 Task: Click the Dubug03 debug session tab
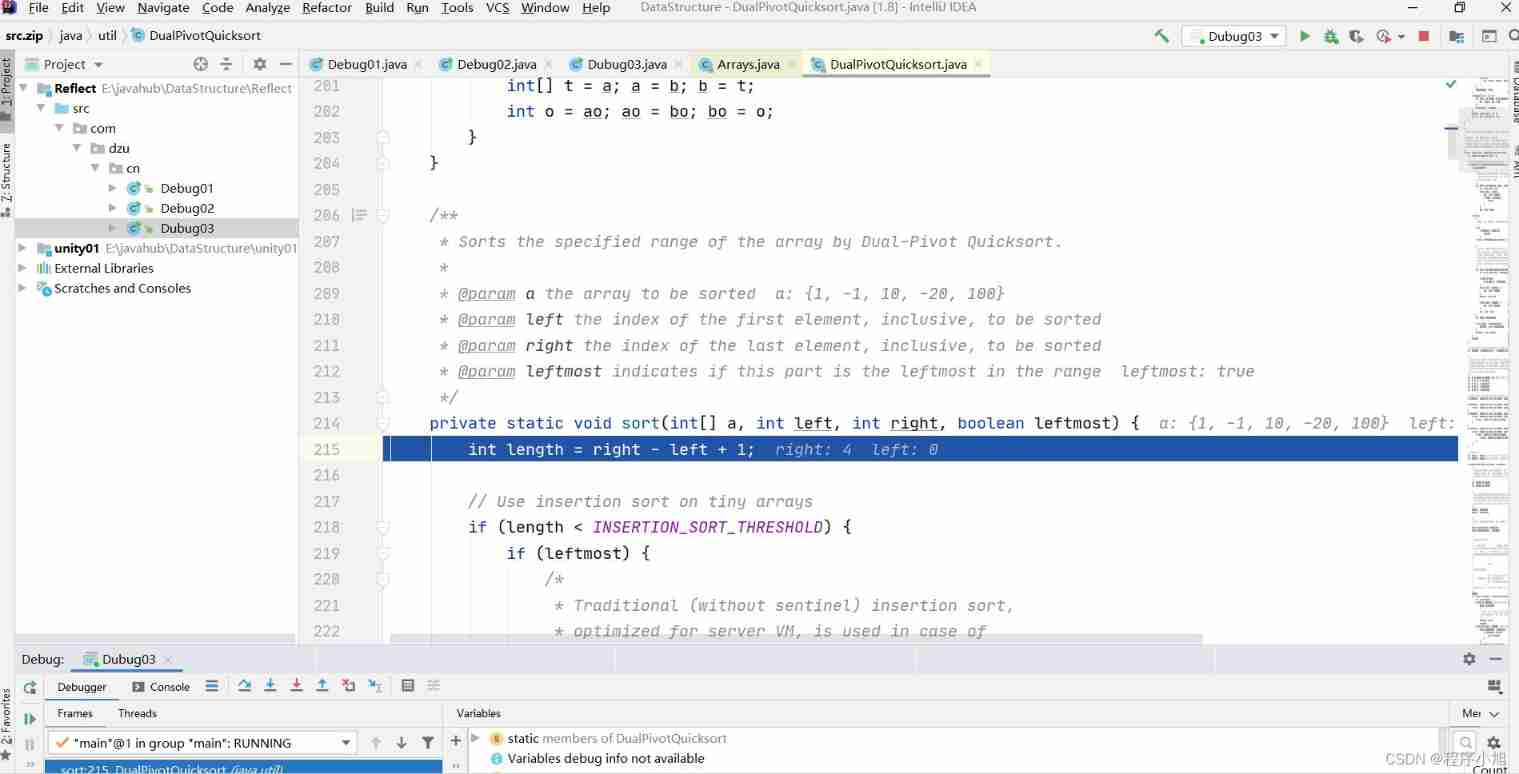[x=128, y=659]
